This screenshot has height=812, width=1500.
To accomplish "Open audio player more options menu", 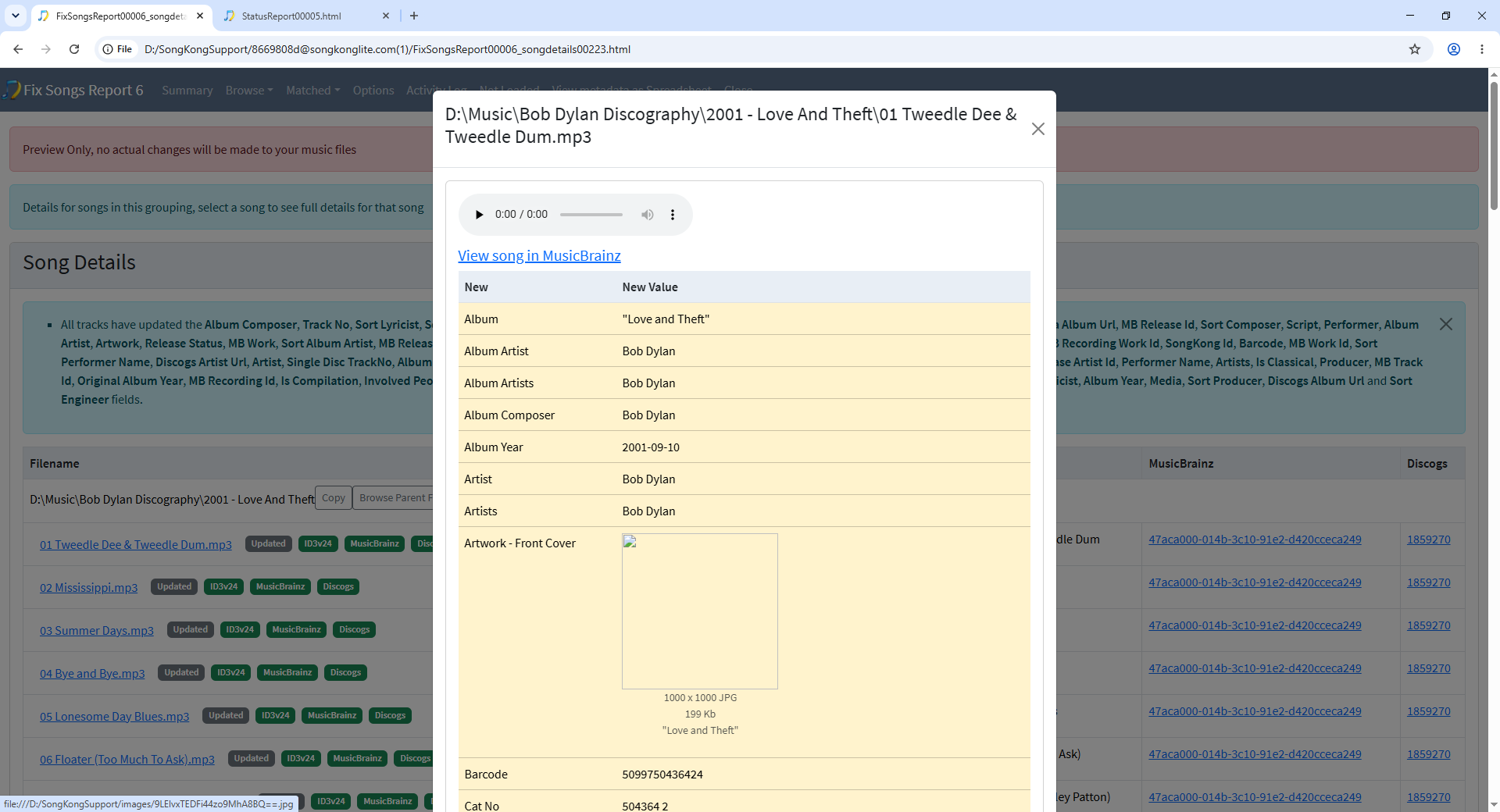I will (x=673, y=215).
